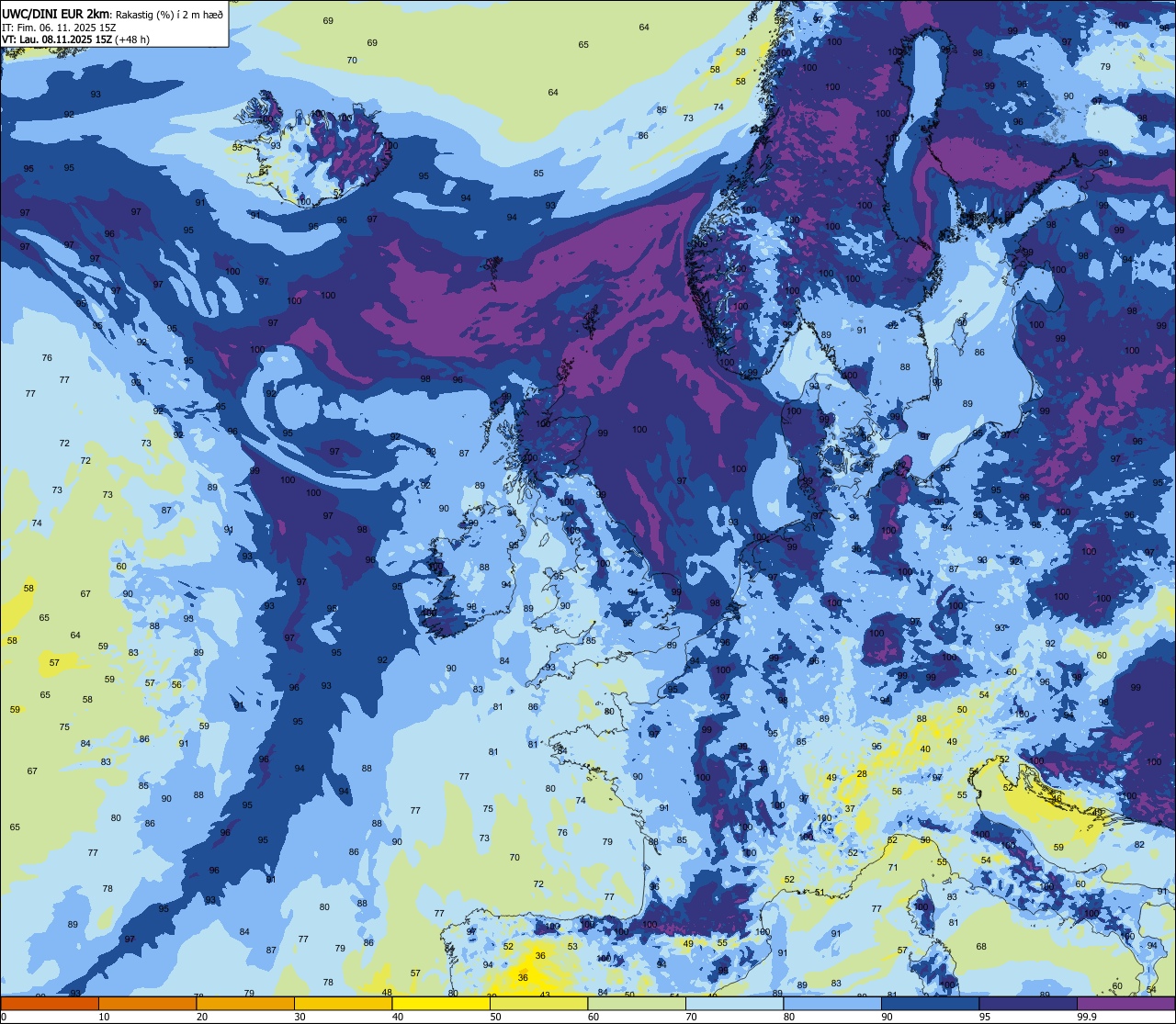The width and height of the screenshot is (1176, 1024).
Task: Click the humidity value '28' on the map
Action: [x=862, y=774]
